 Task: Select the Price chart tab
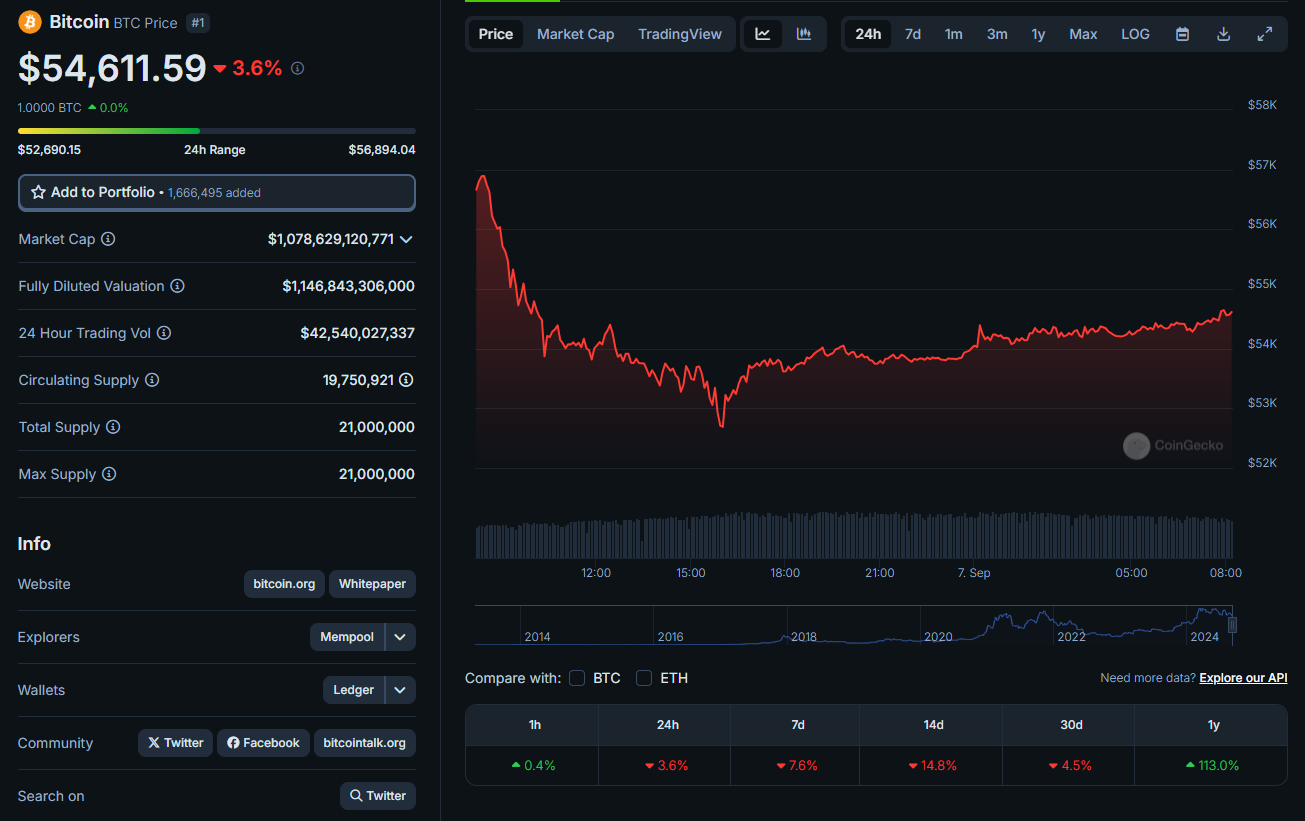pyautogui.click(x=496, y=34)
